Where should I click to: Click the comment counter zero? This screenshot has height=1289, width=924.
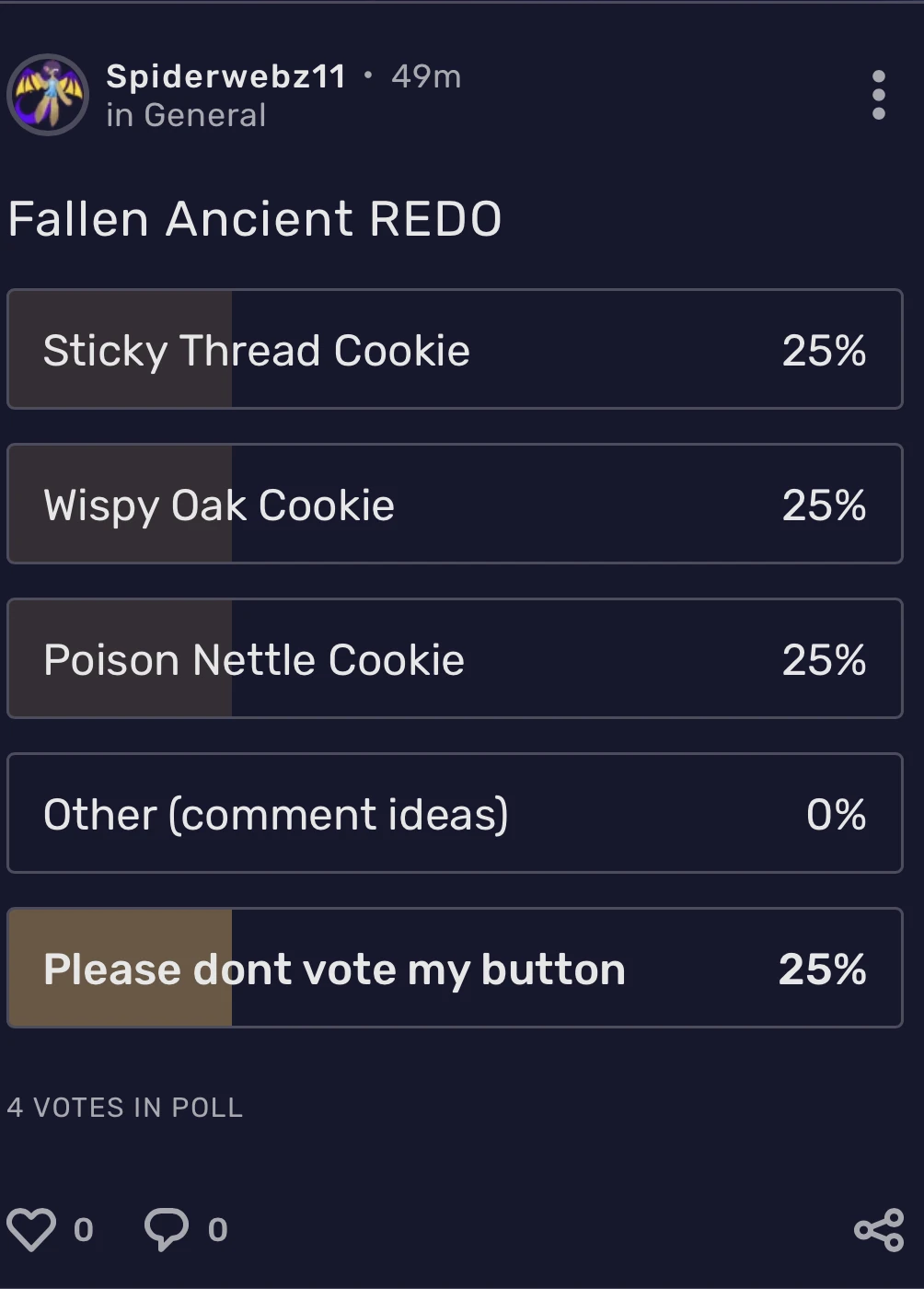coord(216,1229)
